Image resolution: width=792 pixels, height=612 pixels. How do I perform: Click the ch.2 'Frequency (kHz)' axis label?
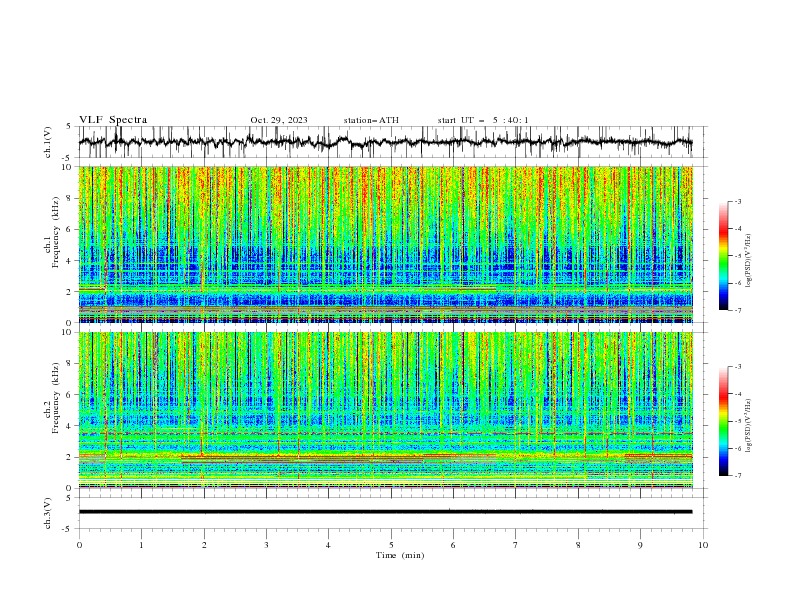point(55,398)
